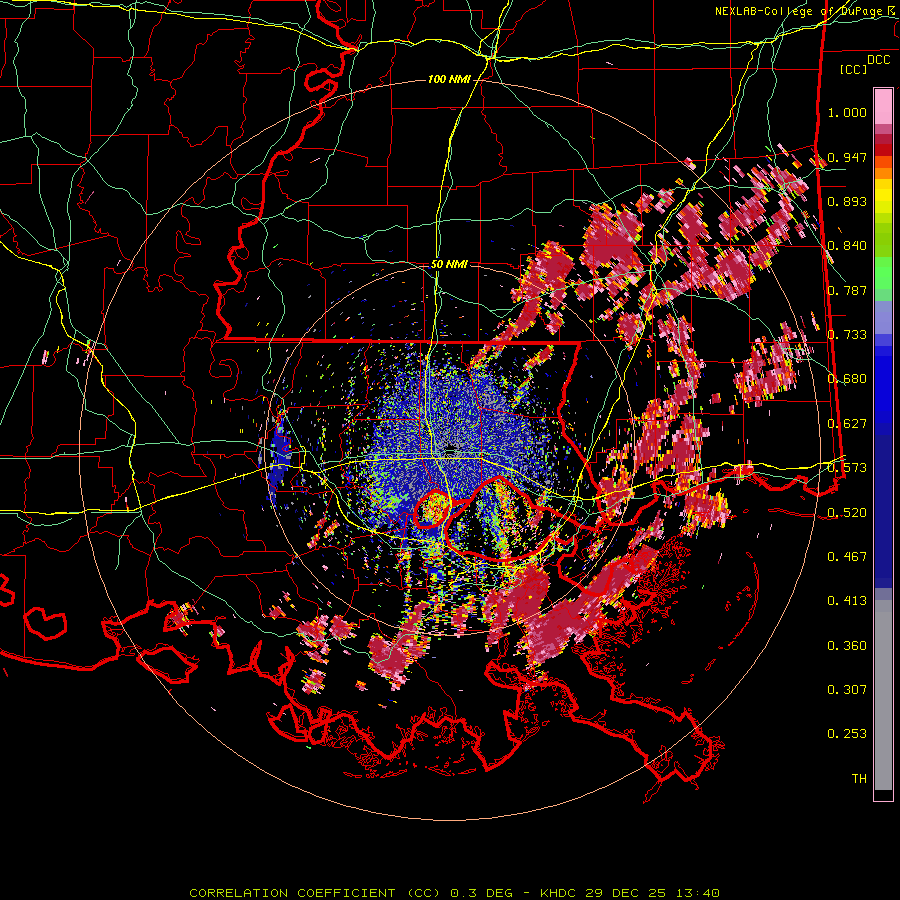Click the TH threshold label on scale
900x900 pixels.
click(x=859, y=779)
